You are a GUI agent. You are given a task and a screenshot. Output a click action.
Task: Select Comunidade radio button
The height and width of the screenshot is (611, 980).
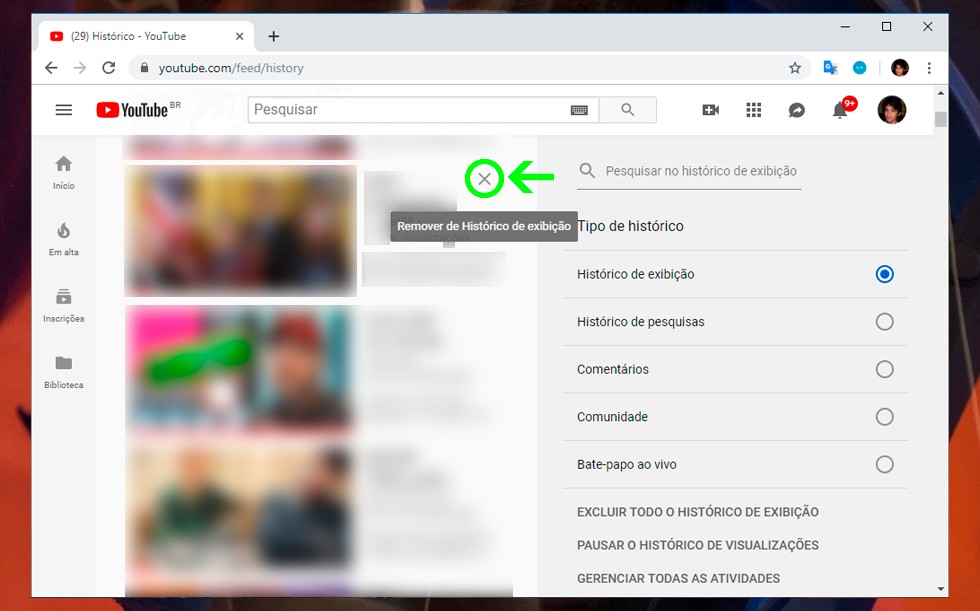coord(884,417)
